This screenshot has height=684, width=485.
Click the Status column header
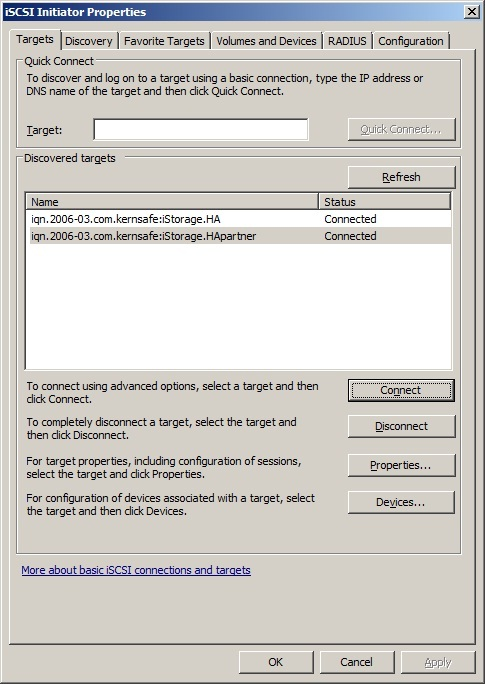click(x=385, y=202)
